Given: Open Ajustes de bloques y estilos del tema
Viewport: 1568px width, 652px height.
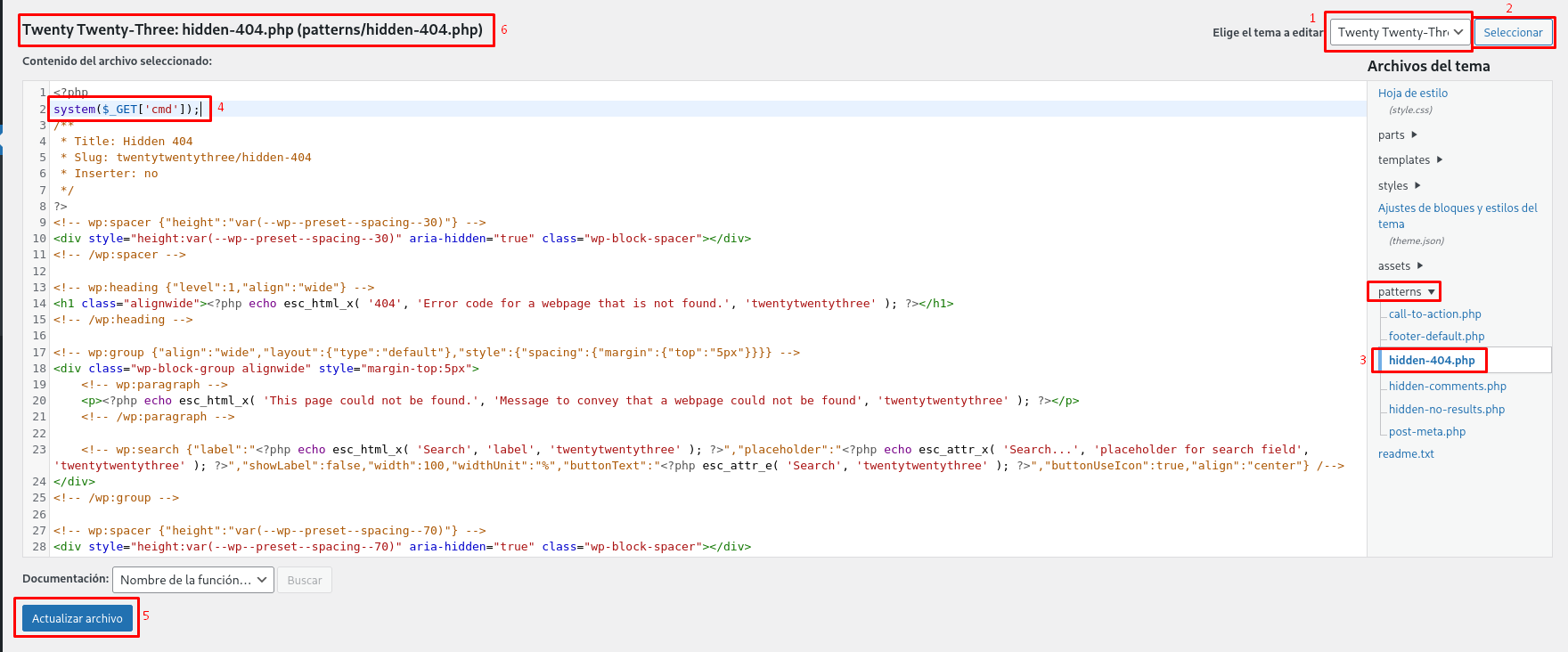Looking at the screenshot, I should 1458,216.
